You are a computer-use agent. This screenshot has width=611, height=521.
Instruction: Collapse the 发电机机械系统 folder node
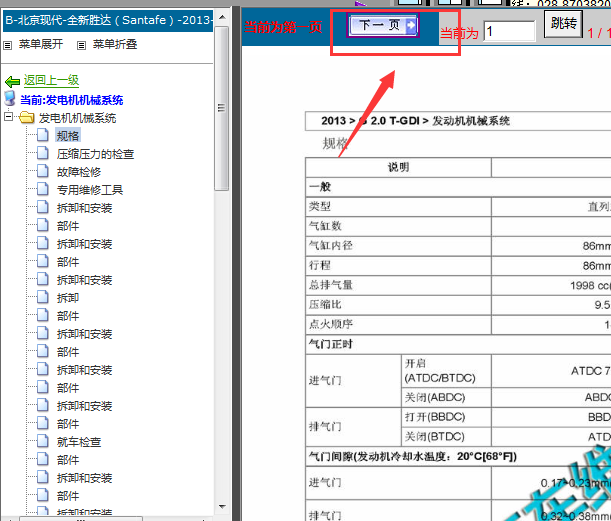point(9,116)
